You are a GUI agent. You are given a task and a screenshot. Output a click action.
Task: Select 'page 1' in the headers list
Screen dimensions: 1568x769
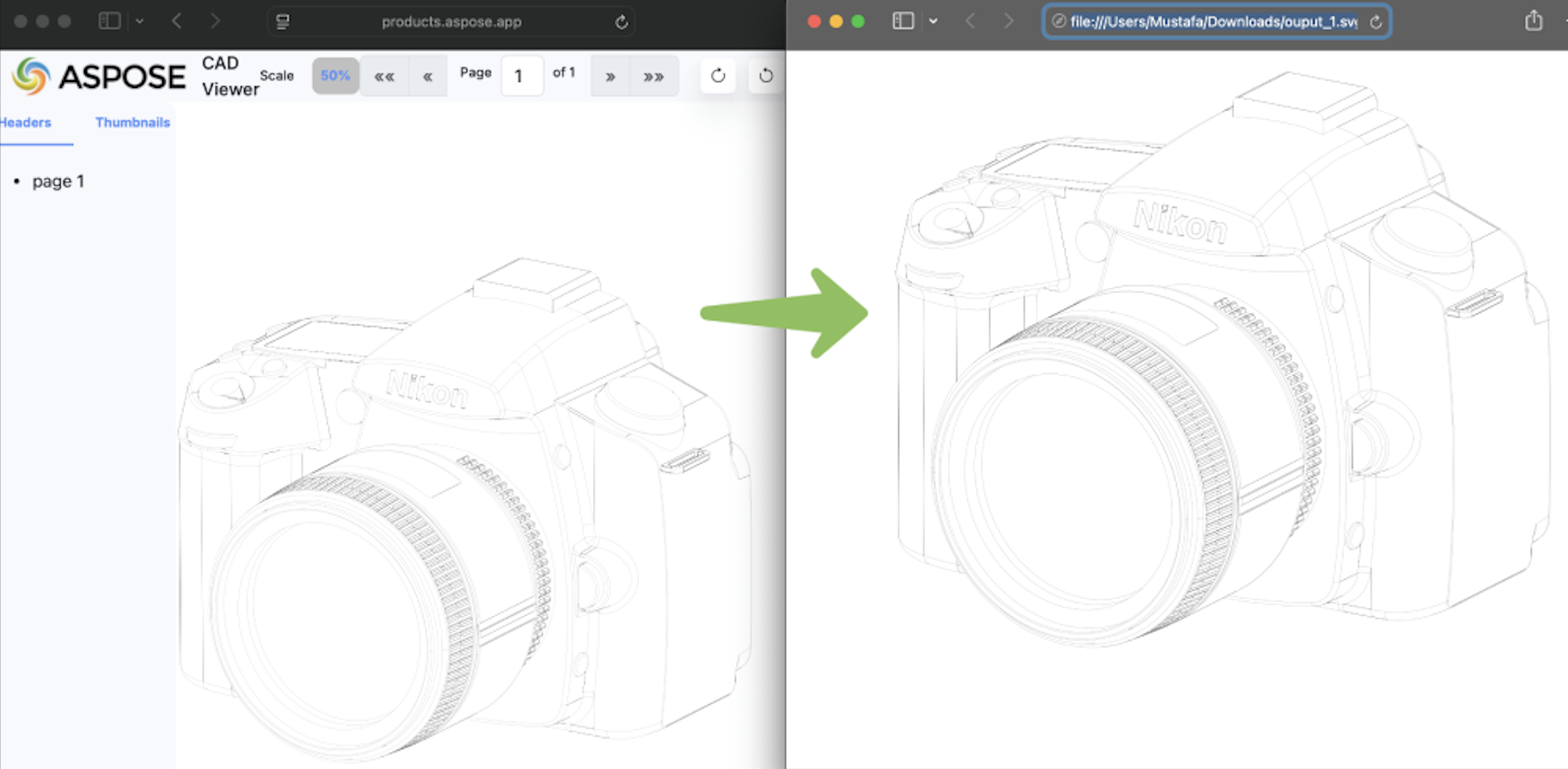tap(58, 181)
